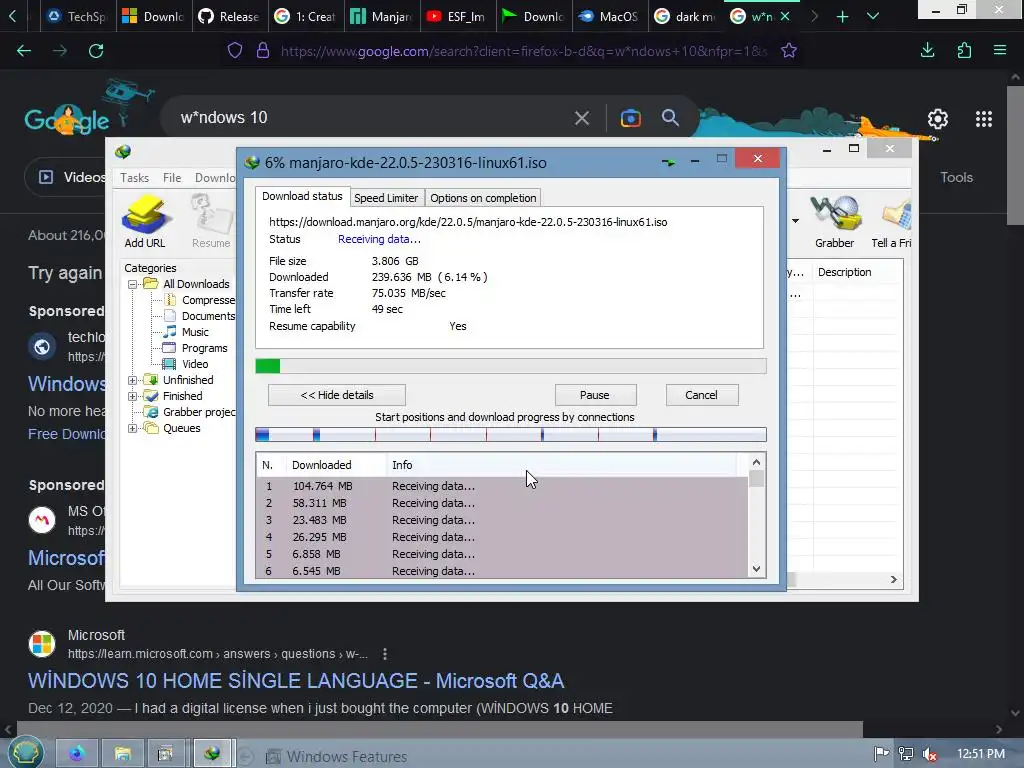Click the Firefox URL address bar
The width and height of the screenshot is (1024, 768).
522,51
